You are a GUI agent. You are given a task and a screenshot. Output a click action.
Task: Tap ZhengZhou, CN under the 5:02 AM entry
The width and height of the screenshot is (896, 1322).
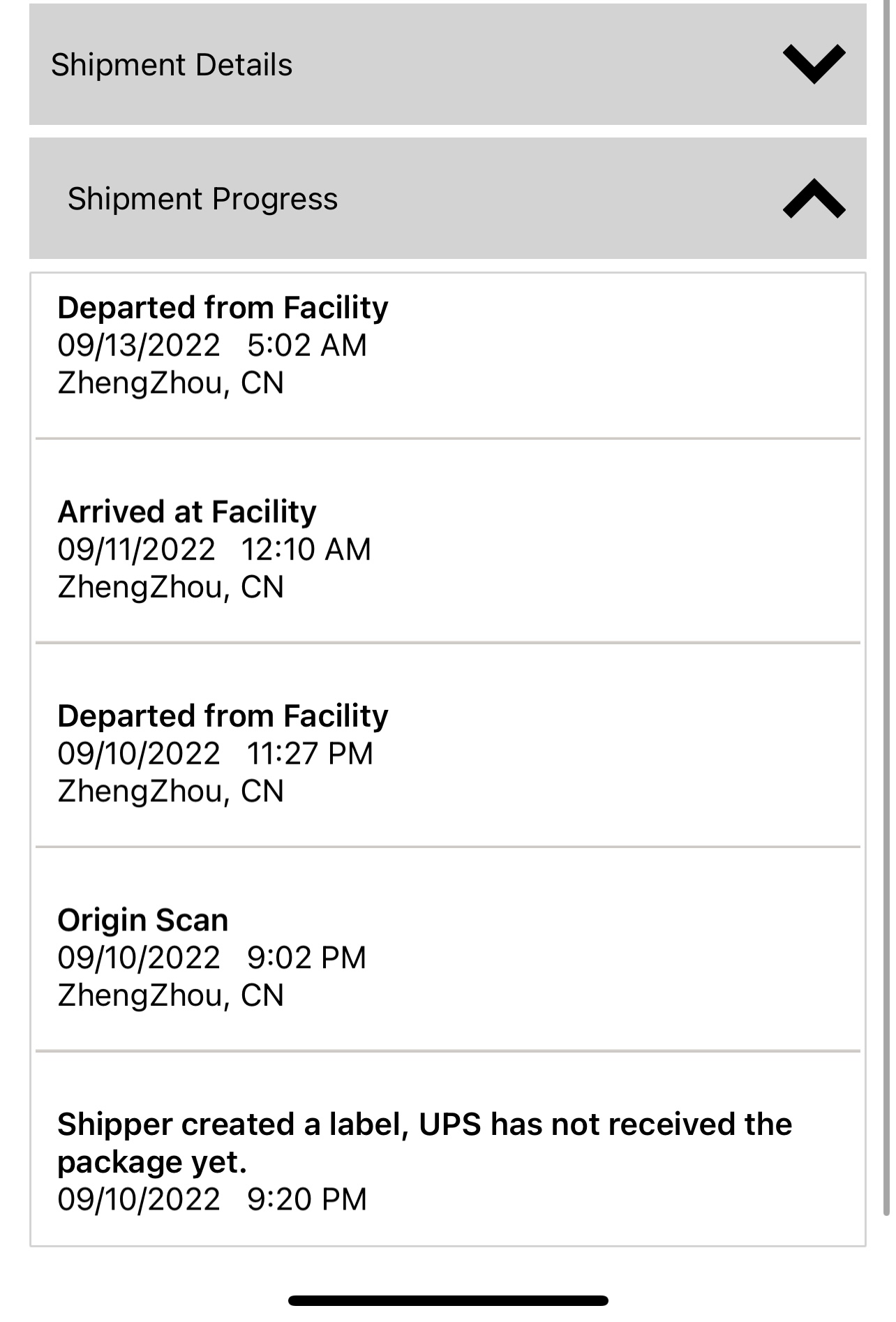tap(170, 383)
